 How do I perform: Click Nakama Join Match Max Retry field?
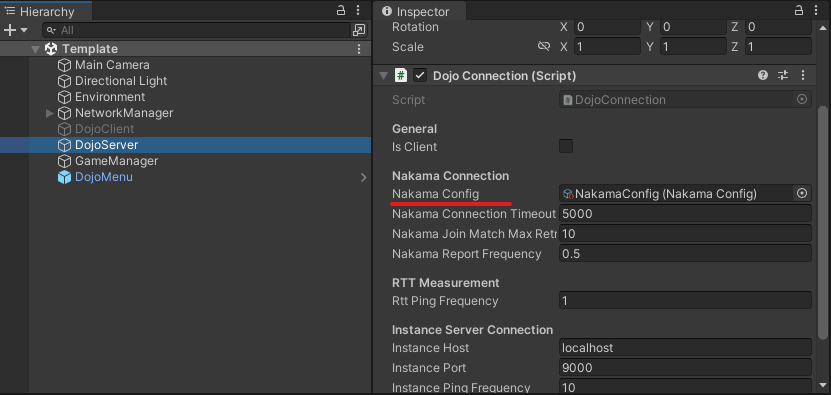pos(685,234)
